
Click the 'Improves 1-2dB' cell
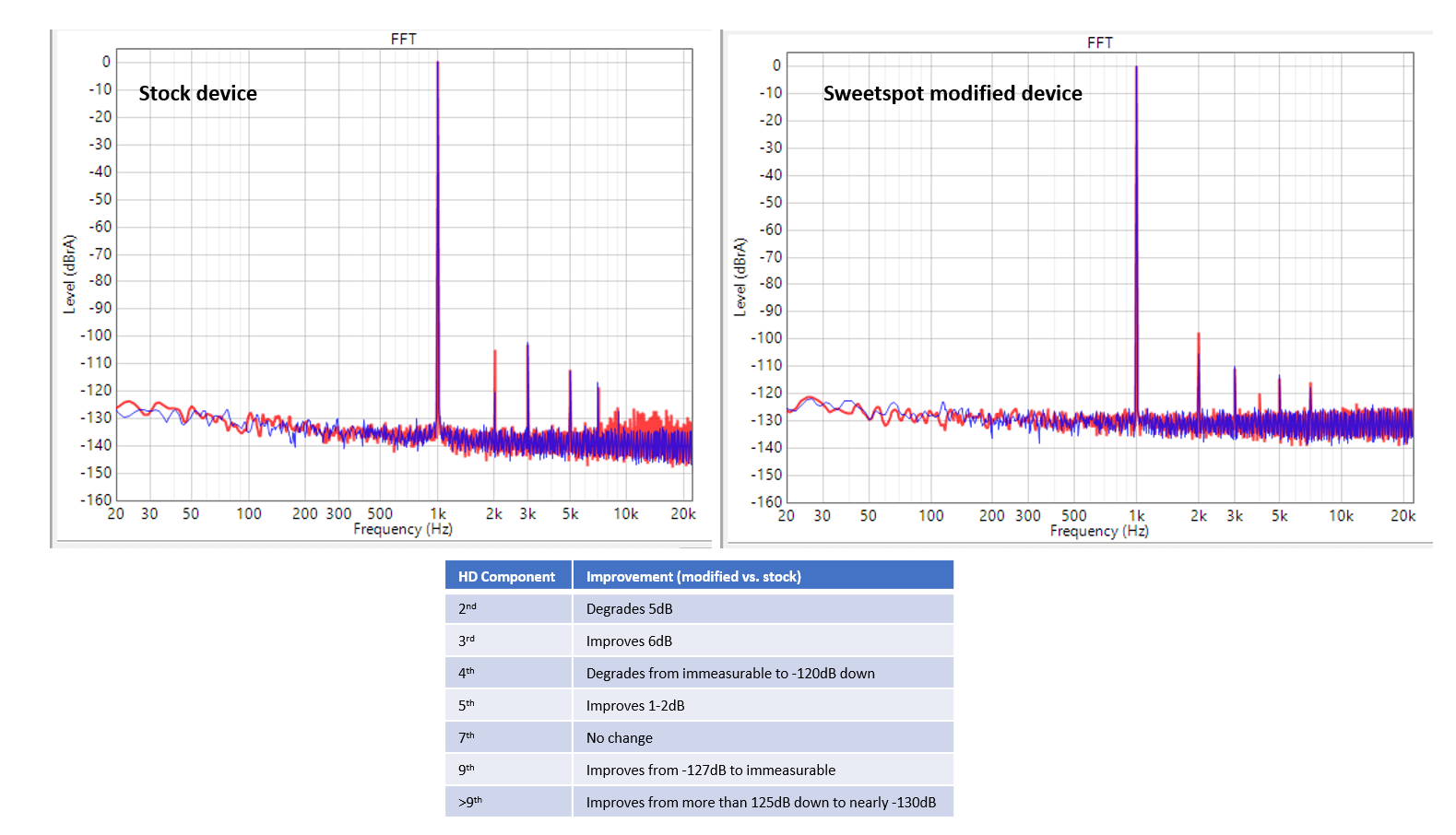tap(764, 705)
